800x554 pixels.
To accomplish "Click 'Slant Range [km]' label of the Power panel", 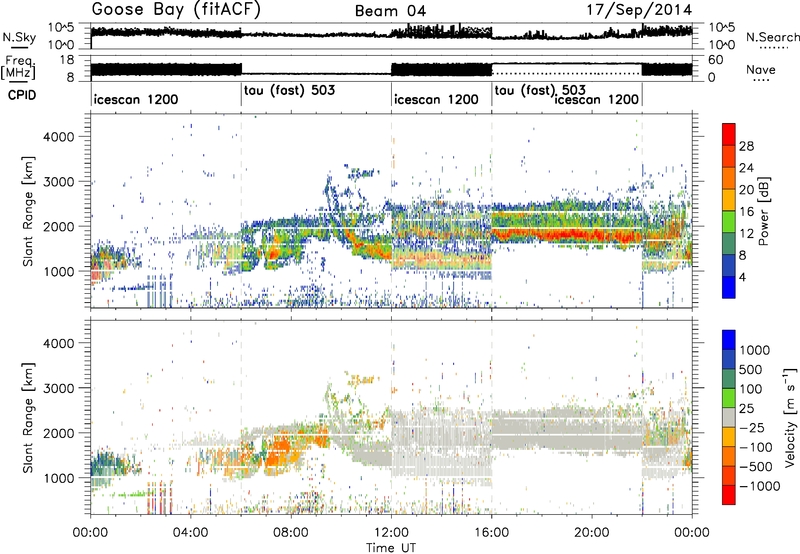I will [x=29, y=211].
